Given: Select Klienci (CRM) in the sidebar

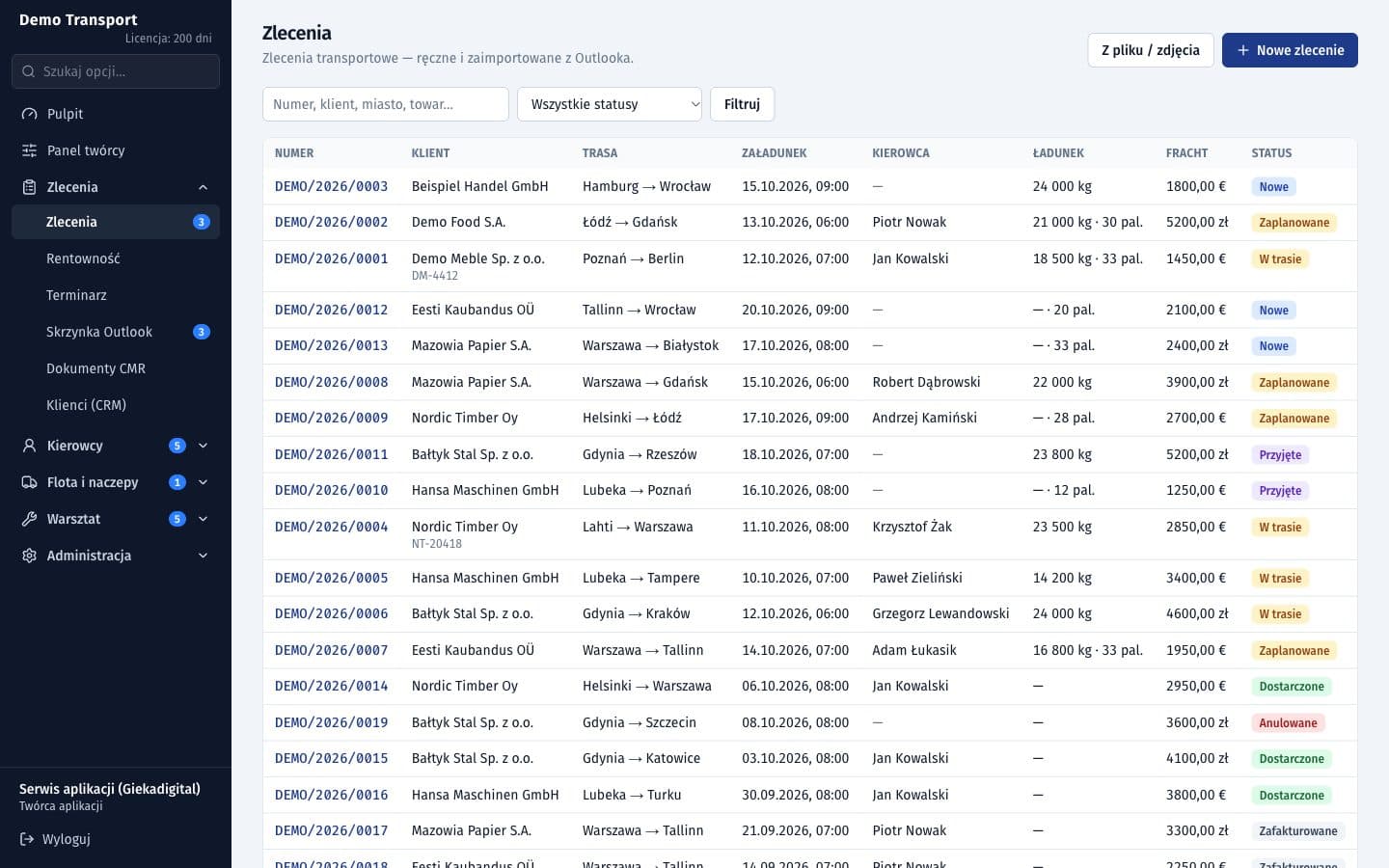Looking at the screenshot, I should (x=116, y=405).
